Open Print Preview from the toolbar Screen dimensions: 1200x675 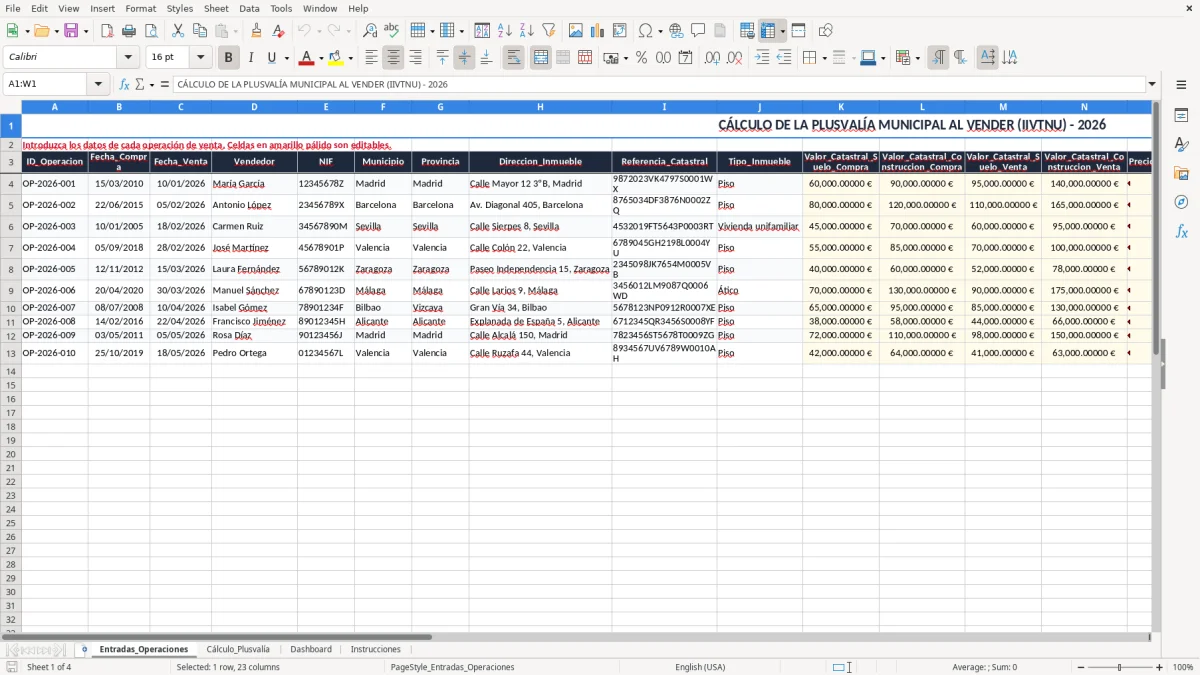151,31
